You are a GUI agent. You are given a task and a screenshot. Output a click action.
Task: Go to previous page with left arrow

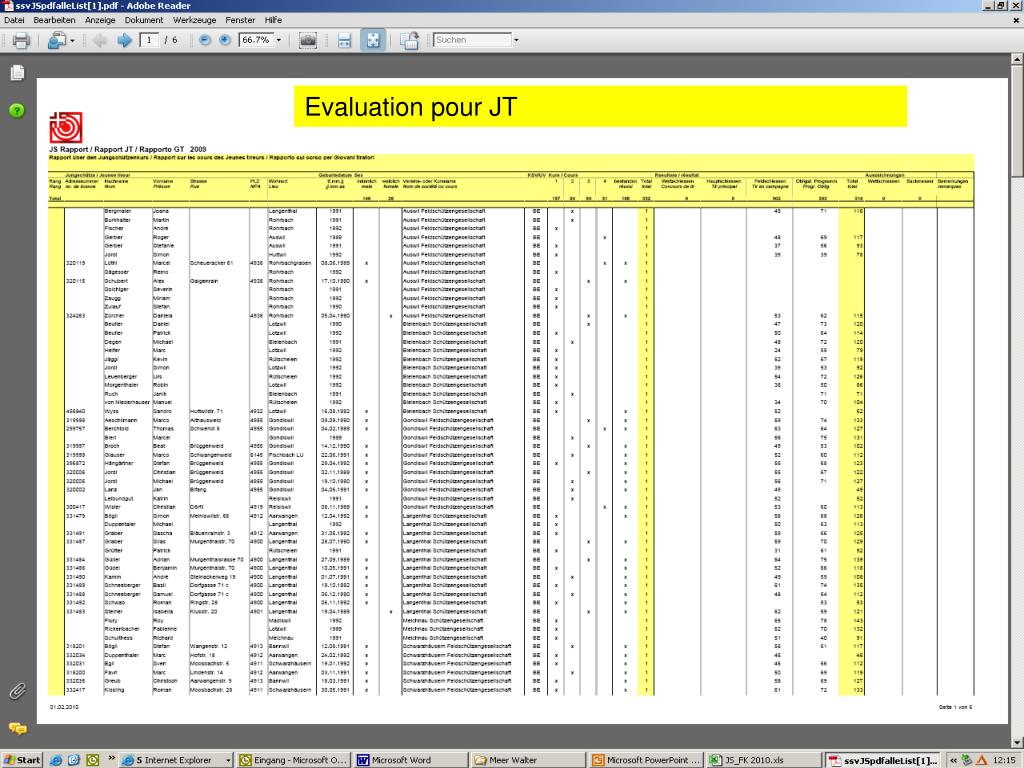pos(99,40)
